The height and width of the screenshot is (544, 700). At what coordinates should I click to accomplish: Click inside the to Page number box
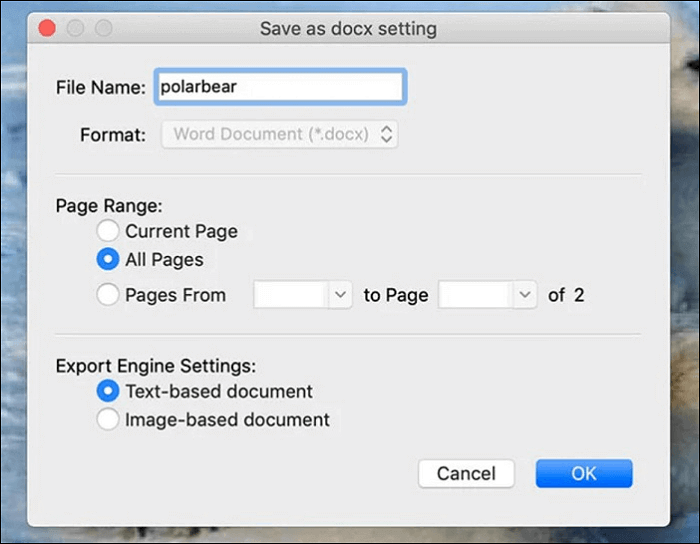[476, 295]
